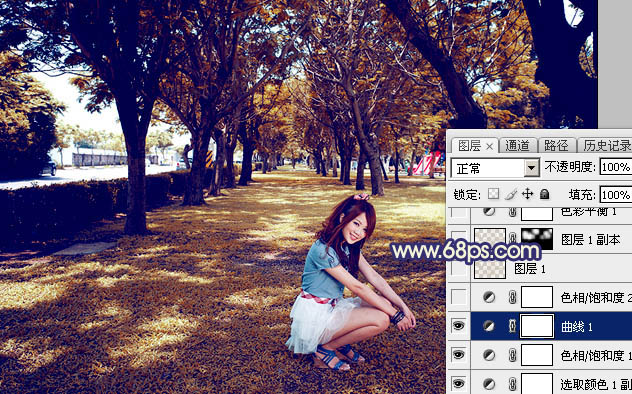The width and height of the screenshot is (632, 394).
Task: Toggle lock all padlock icon
Action: [545, 194]
